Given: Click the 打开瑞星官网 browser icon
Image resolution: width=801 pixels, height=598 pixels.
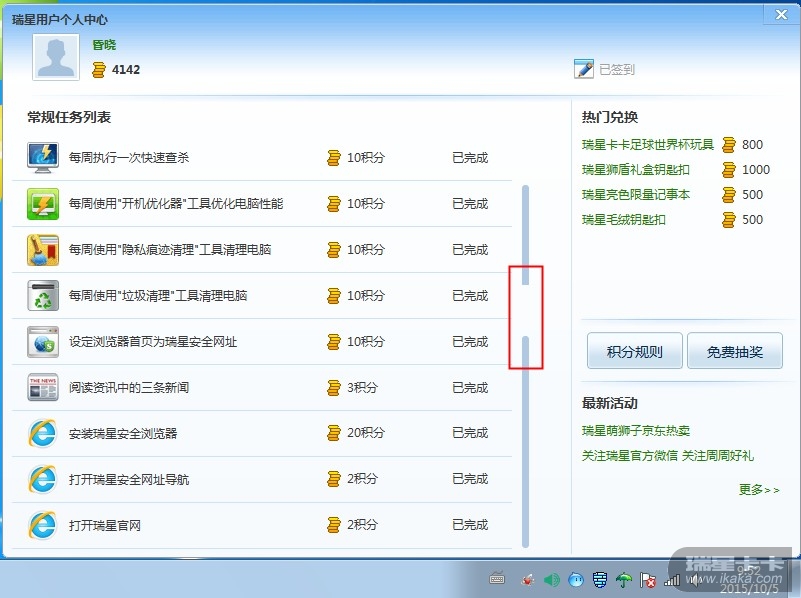Looking at the screenshot, I should tap(43, 525).
